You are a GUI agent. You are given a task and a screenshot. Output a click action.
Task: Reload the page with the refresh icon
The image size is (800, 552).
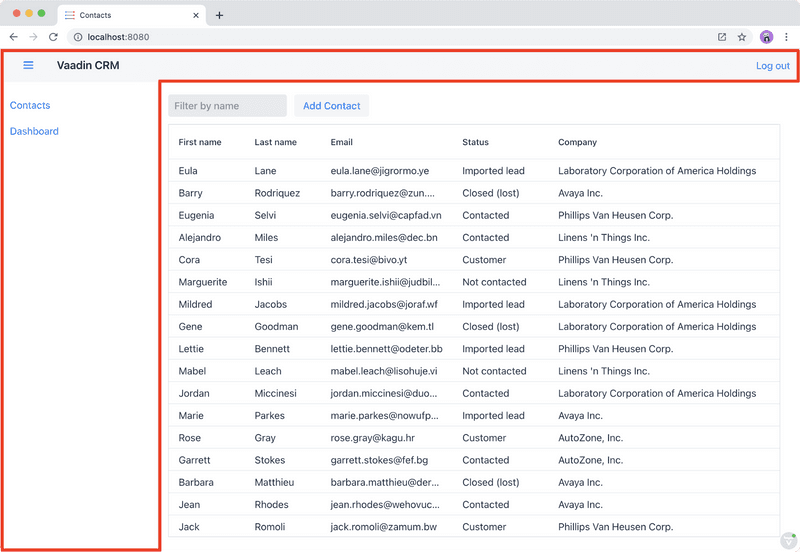[x=53, y=37]
